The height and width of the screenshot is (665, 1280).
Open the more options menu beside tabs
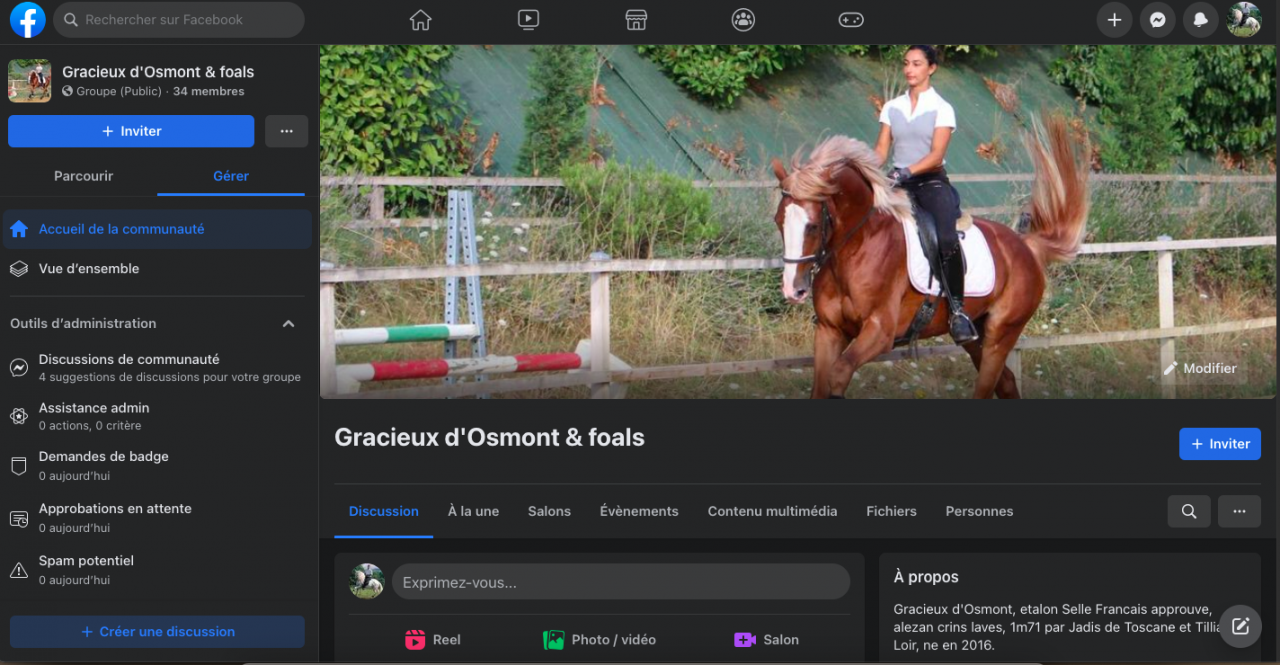[x=1239, y=511]
